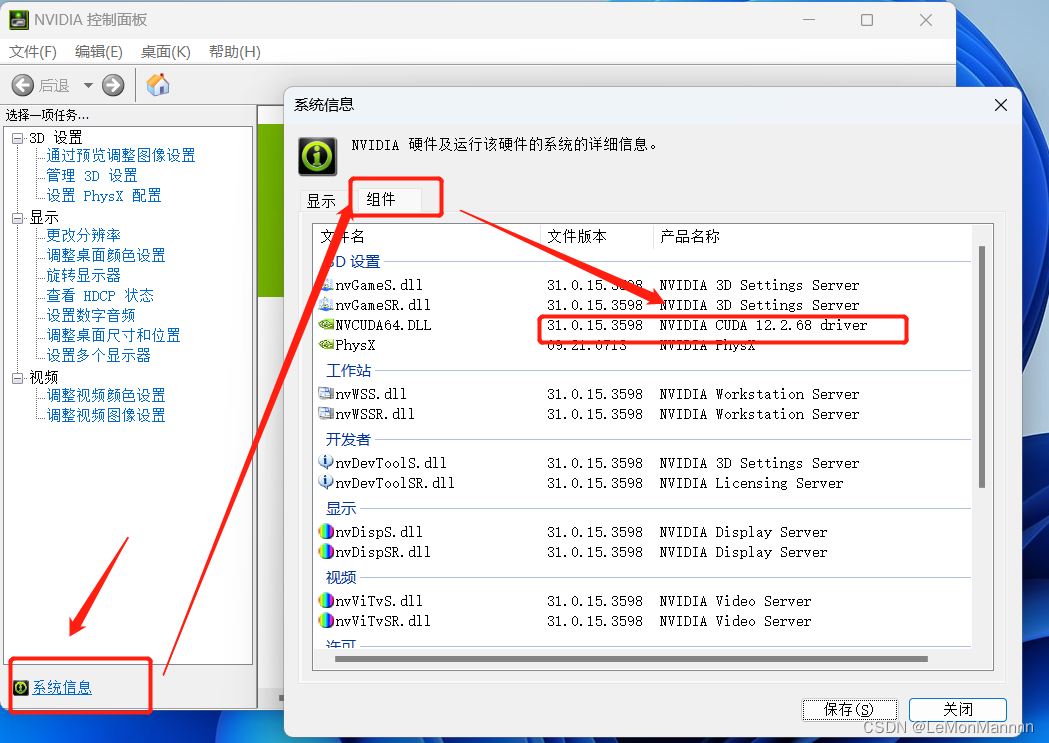Click the horizontal scrollbar in components list
This screenshot has width=1049, height=743.
point(631,659)
